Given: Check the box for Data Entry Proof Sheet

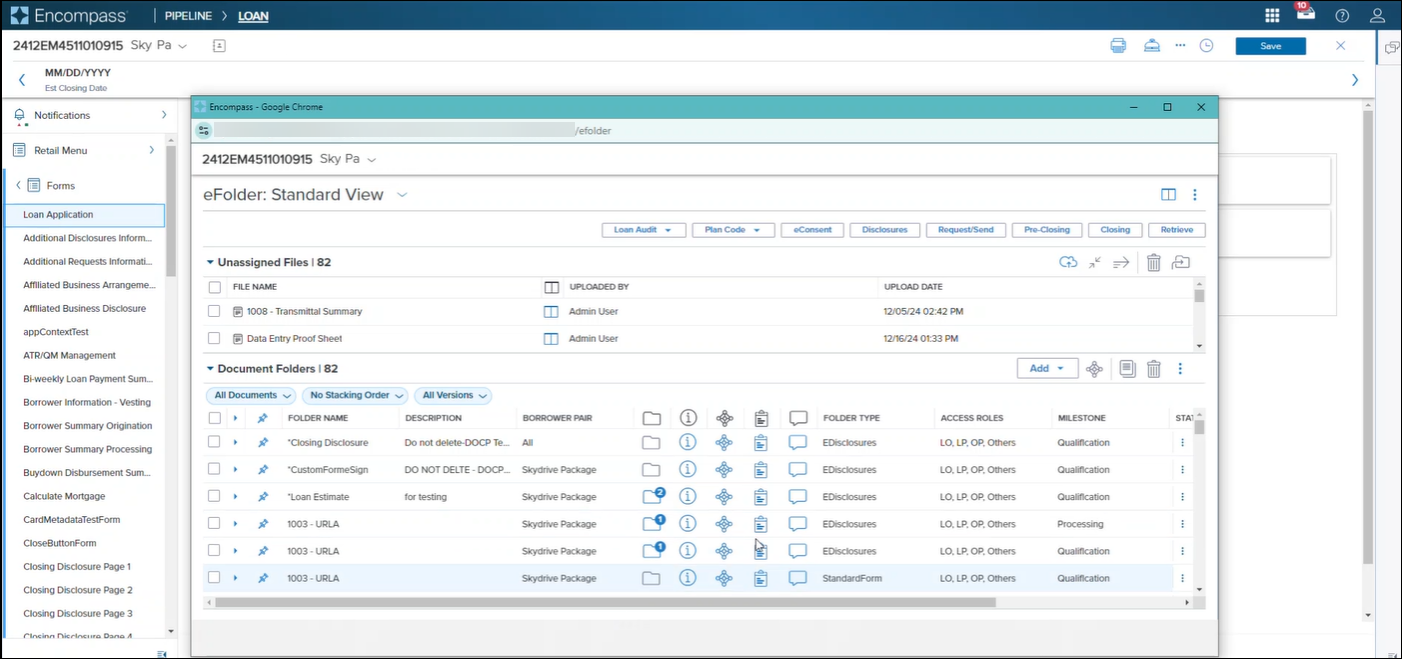Looking at the screenshot, I should tap(214, 338).
